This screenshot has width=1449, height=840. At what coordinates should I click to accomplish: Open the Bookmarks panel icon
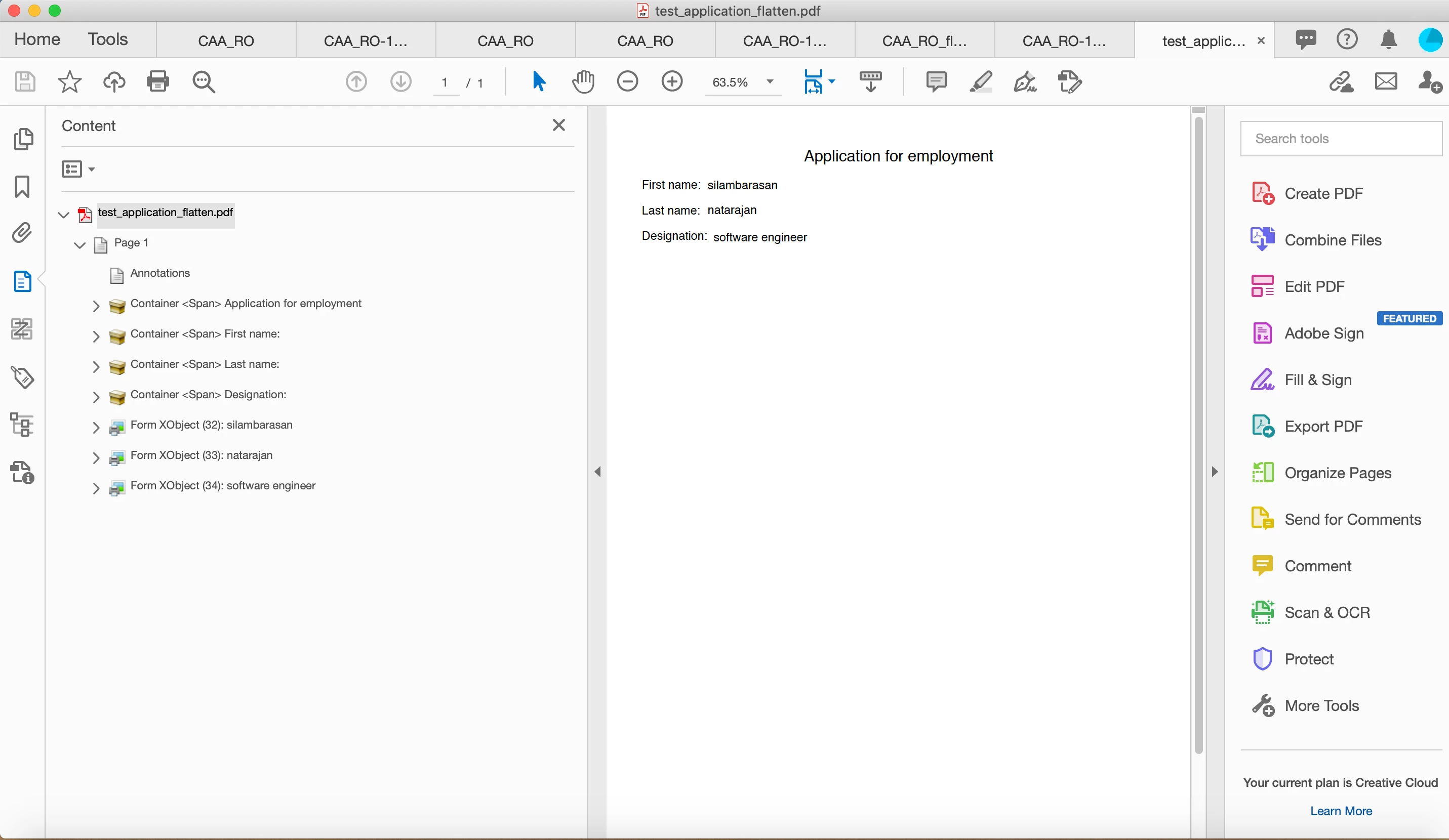click(22, 187)
